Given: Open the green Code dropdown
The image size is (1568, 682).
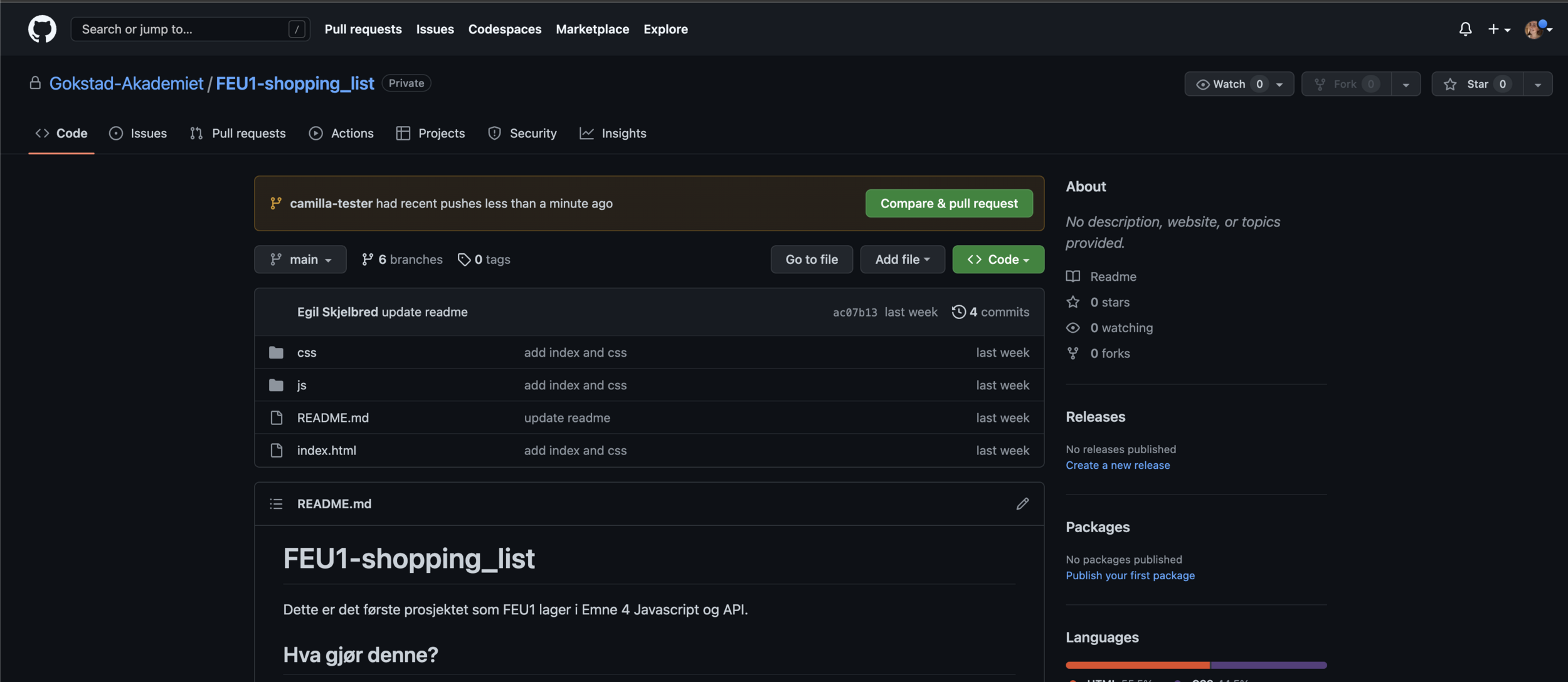Looking at the screenshot, I should [998, 259].
